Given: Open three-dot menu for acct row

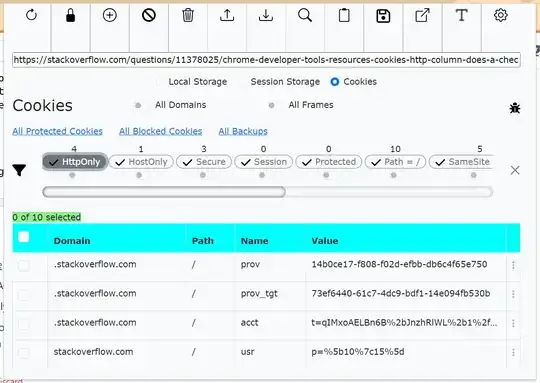Looking at the screenshot, I should pyautogui.click(x=513, y=323).
